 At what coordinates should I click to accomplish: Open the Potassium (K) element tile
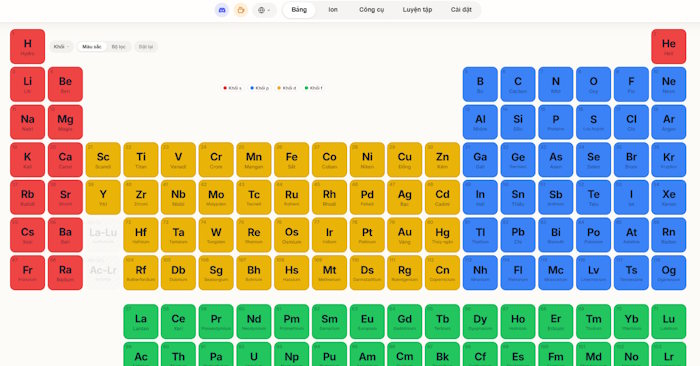click(x=28, y=160)
